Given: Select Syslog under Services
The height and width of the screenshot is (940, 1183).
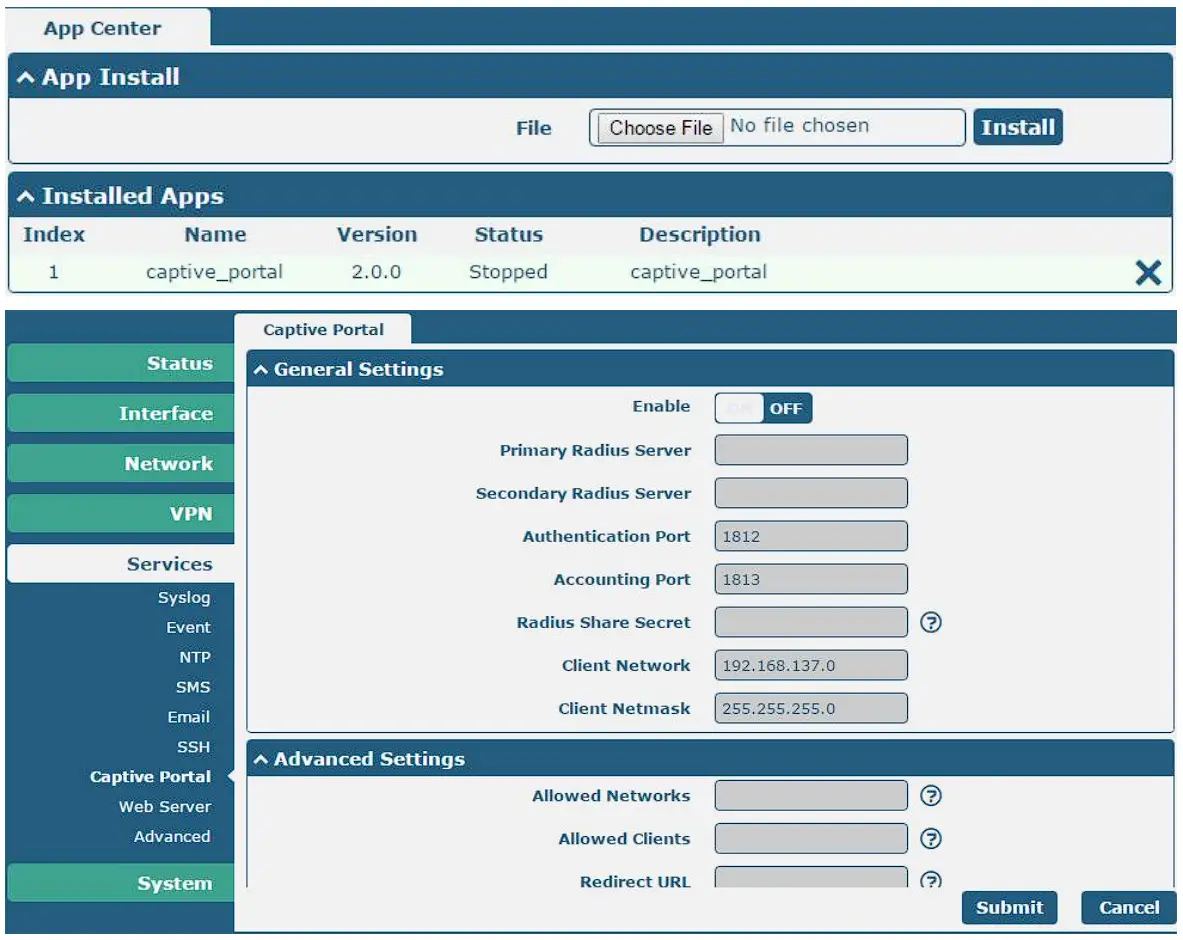Looking at the screenshot, I should tap(184, 598).
